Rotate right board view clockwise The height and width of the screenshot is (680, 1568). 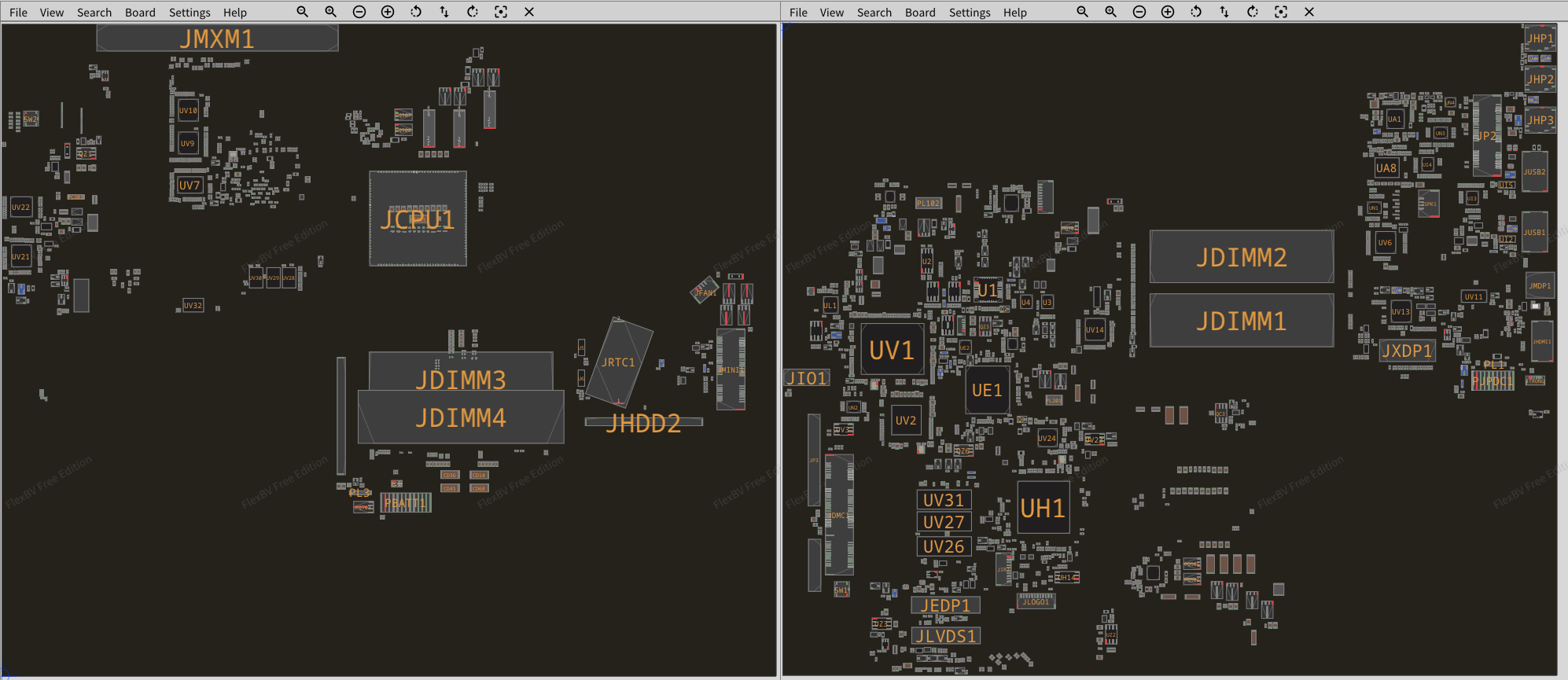(1253, 12)
